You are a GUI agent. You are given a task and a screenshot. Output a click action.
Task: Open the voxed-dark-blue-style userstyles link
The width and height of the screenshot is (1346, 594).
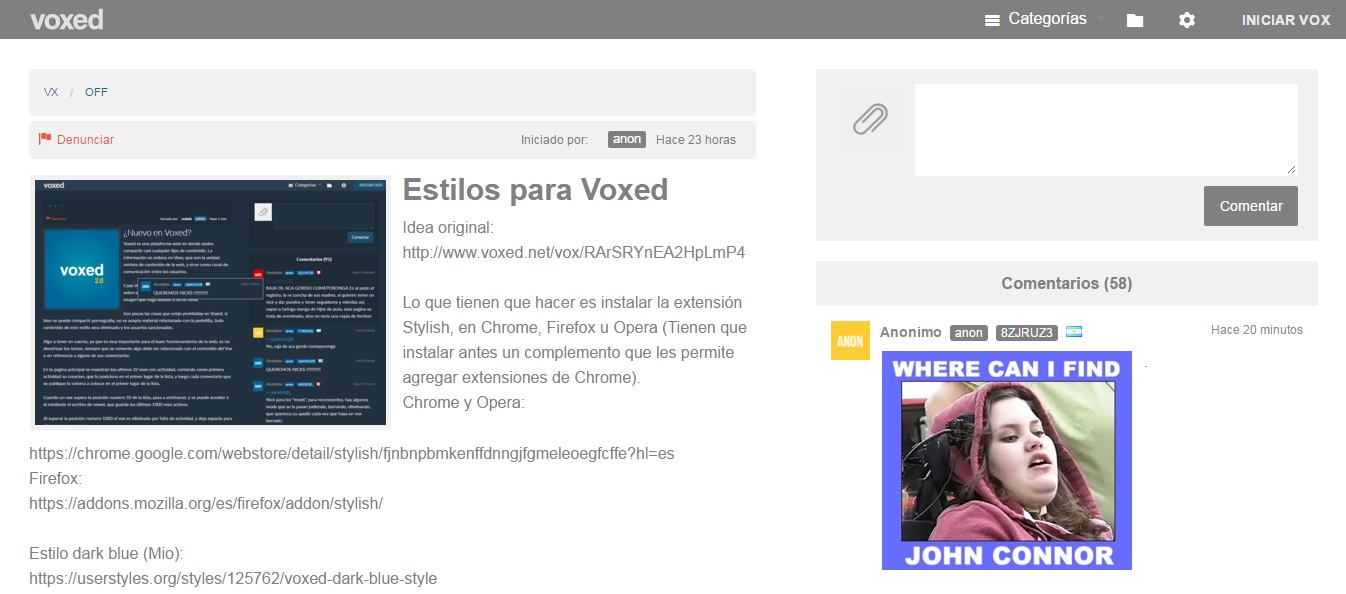pos(233,578)
